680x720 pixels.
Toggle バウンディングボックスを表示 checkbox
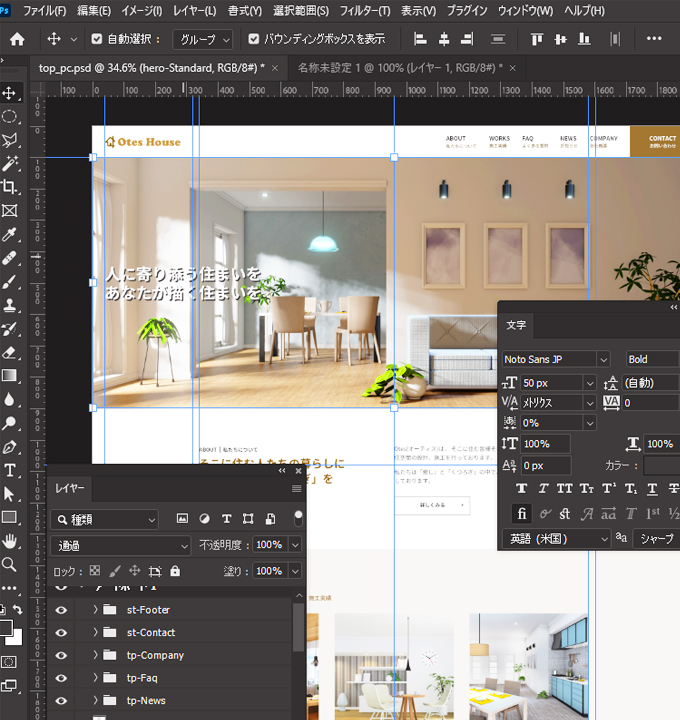253,39
